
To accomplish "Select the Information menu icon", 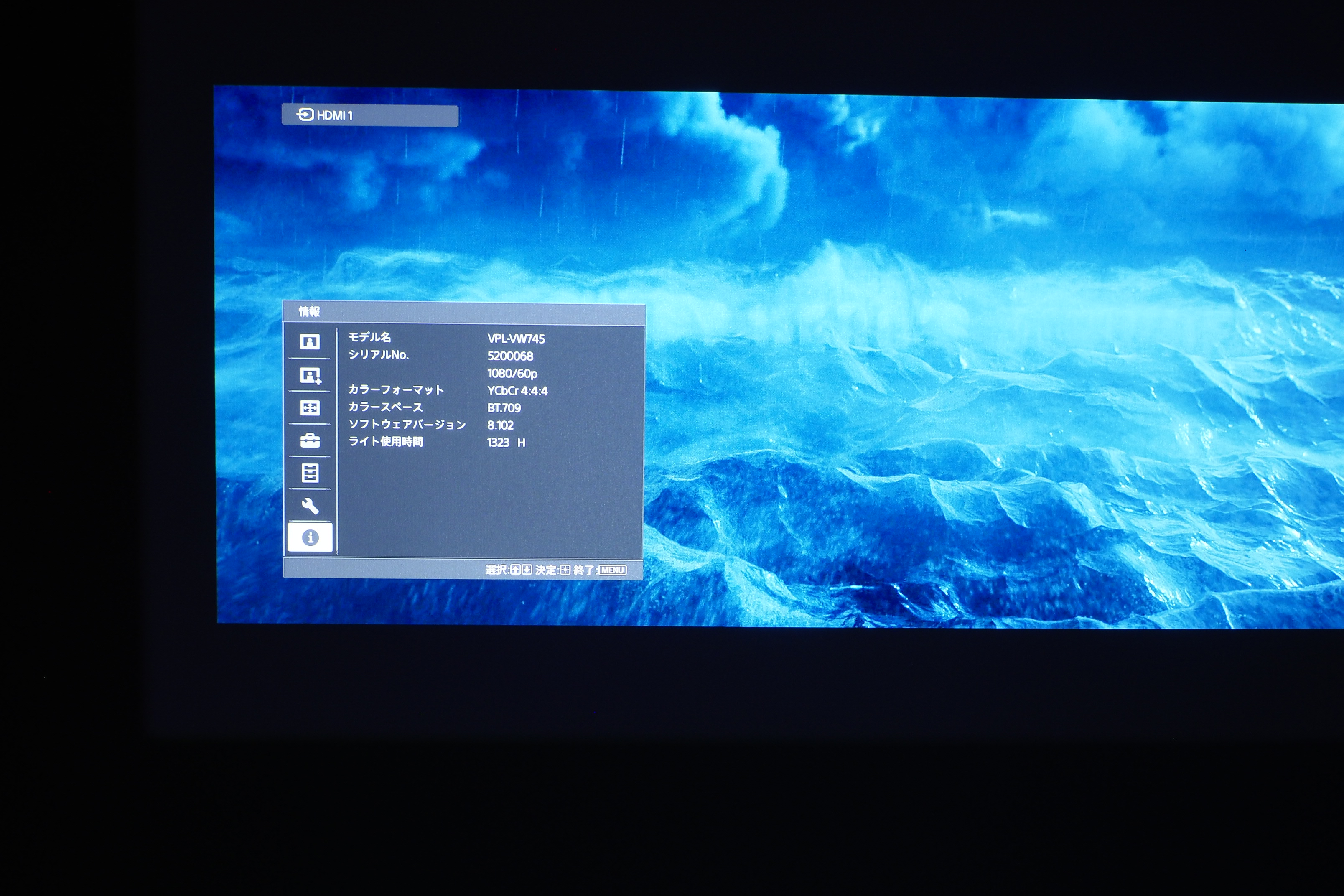I will coord(310,537).
